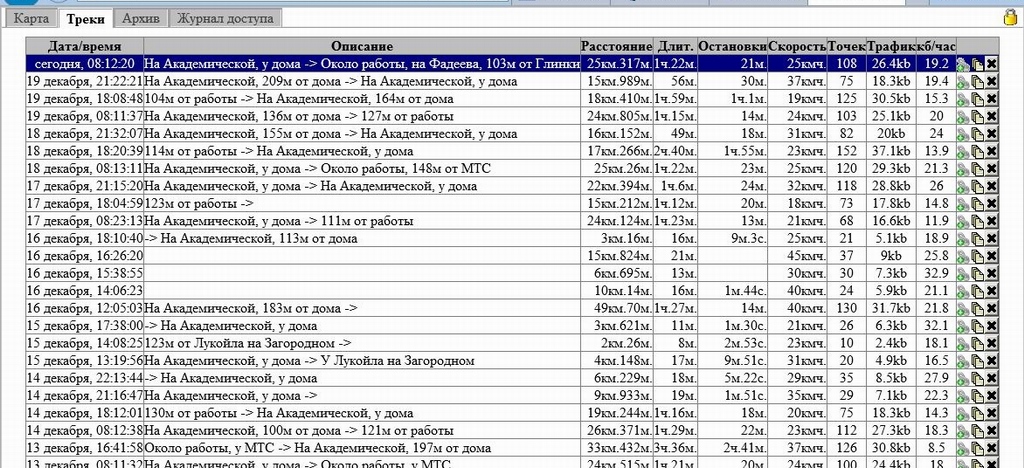Copy the 19 декабря 21:22:21 track
Screen dimensions: 1024x468
tap(977, 82)
